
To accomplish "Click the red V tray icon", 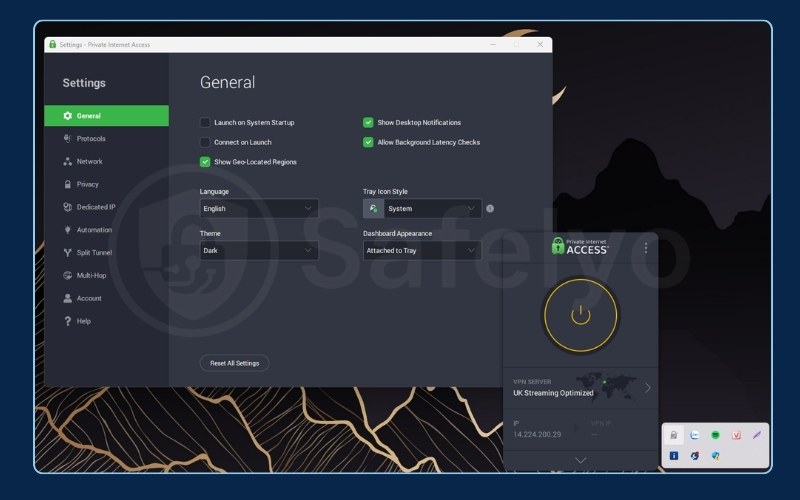I will point(736,435).
